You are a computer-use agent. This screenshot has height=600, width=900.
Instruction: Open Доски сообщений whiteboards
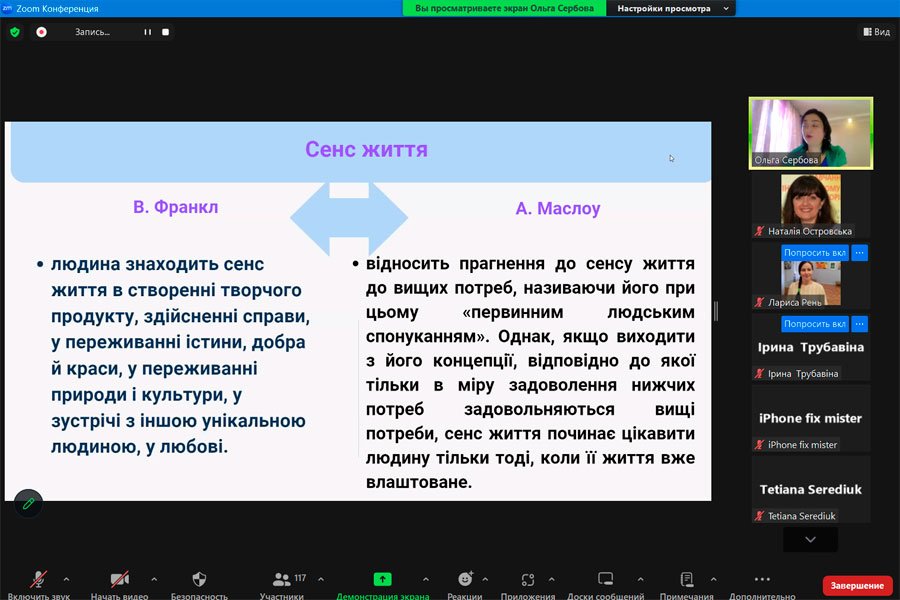pos(606,584)
